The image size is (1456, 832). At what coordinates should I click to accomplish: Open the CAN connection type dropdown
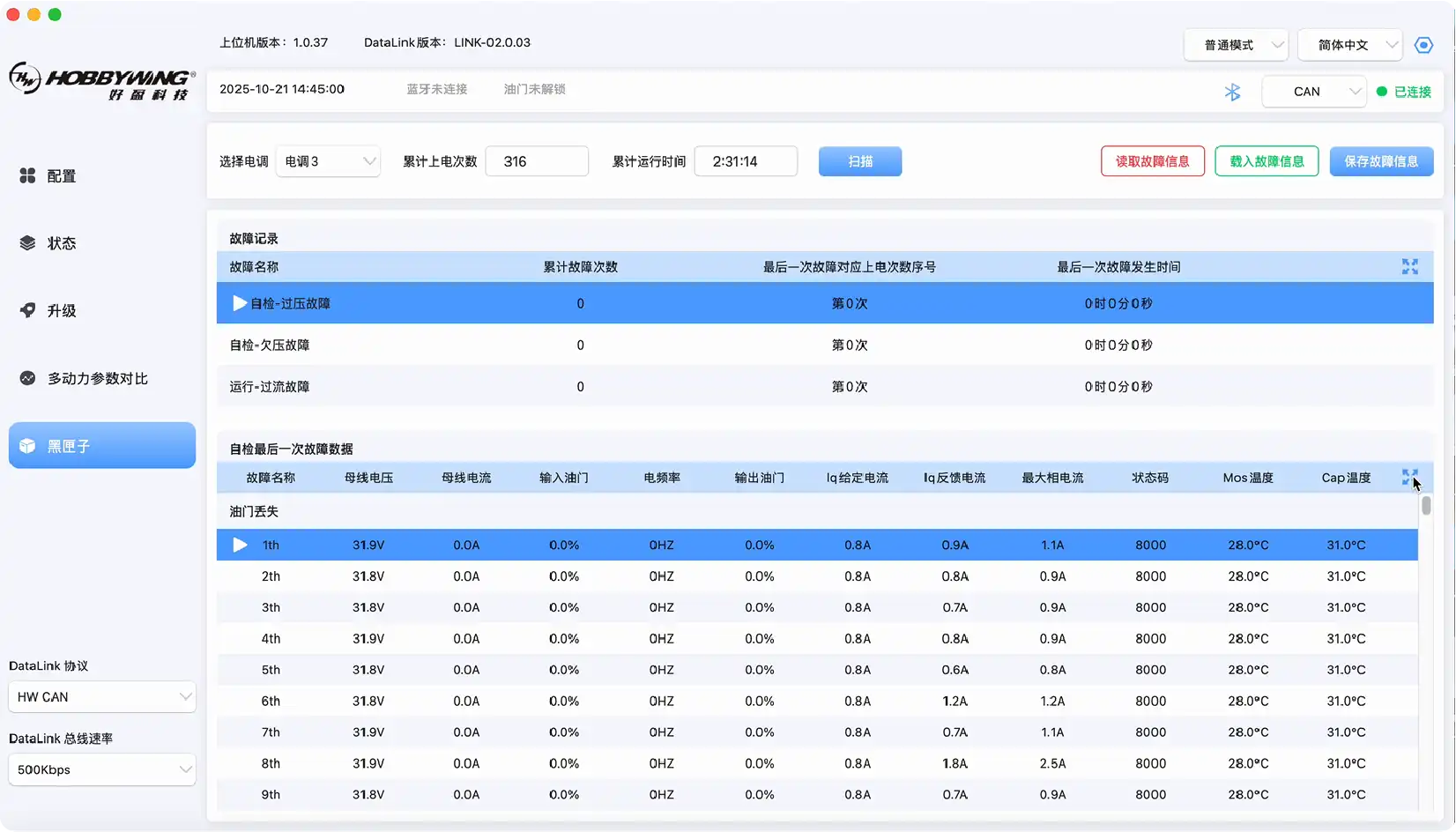1313,92
